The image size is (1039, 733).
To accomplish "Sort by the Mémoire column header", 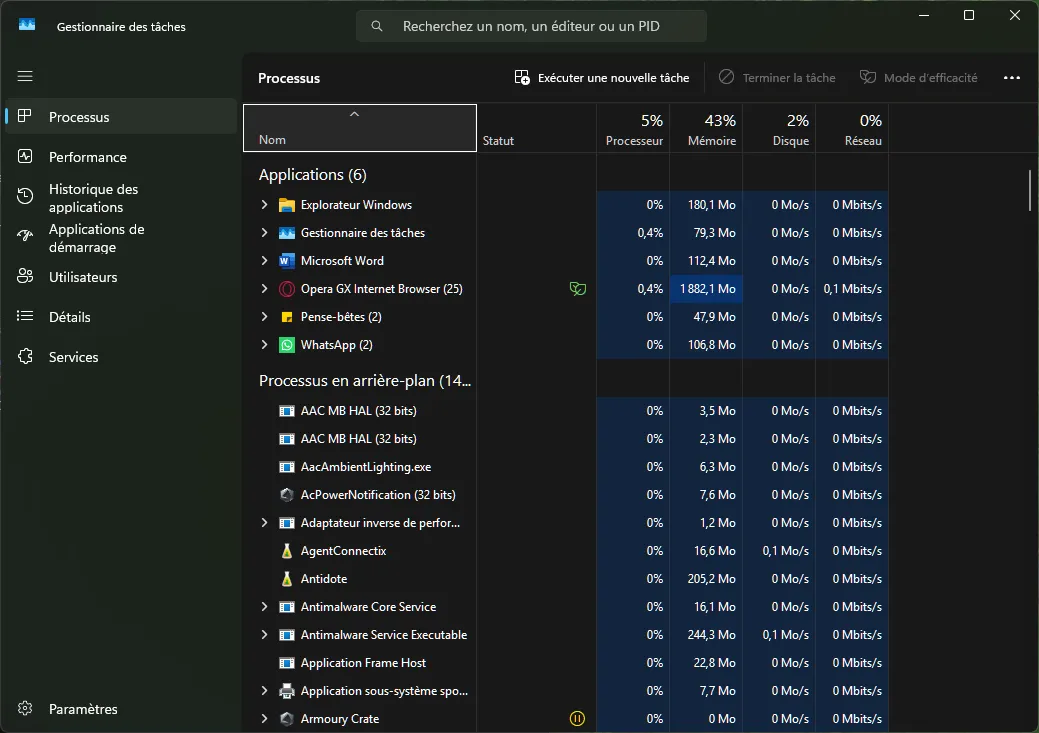I will point(706,129).
